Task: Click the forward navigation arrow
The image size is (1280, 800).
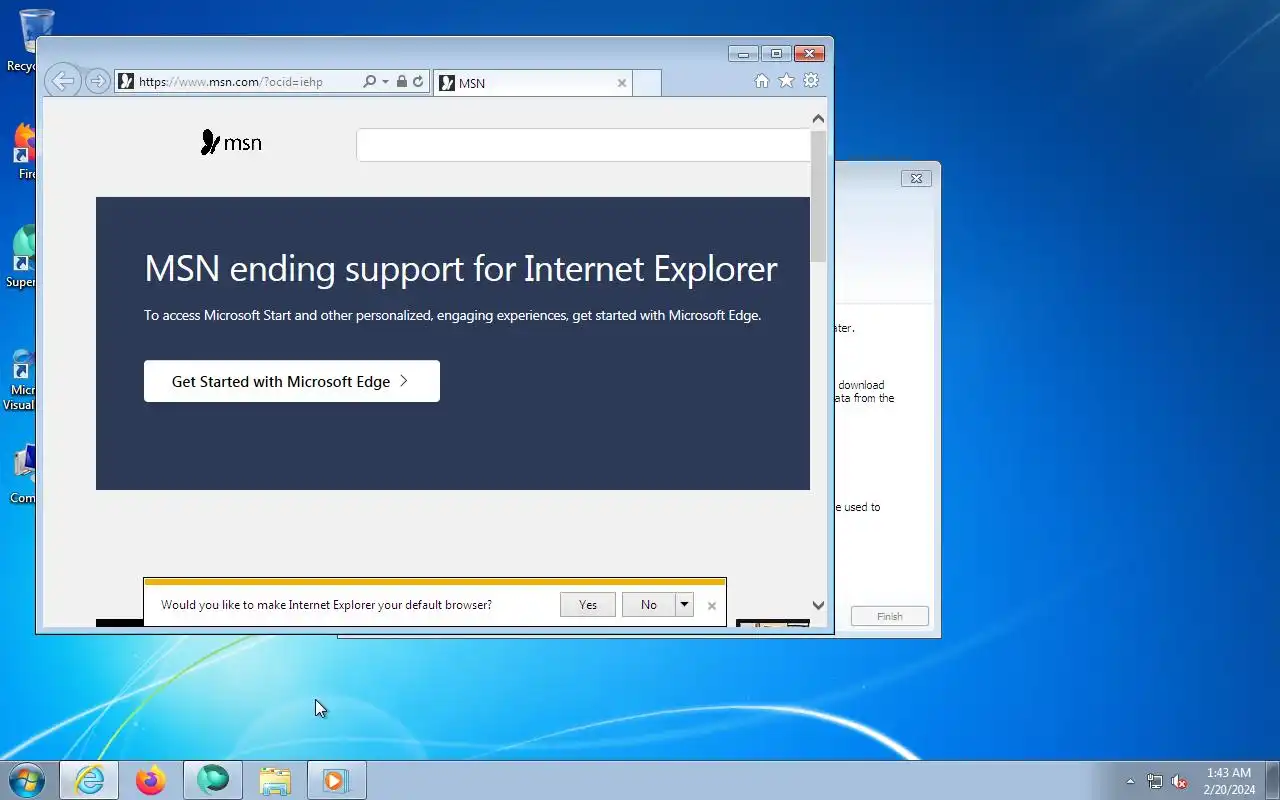Action: click(x=97, y=81)
